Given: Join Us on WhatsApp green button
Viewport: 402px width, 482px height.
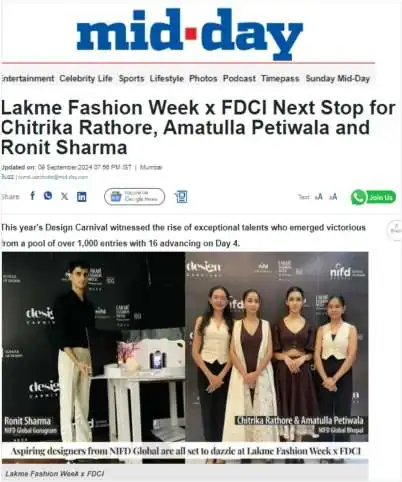Looking at the screenshot, I should (x=373, y=197).
